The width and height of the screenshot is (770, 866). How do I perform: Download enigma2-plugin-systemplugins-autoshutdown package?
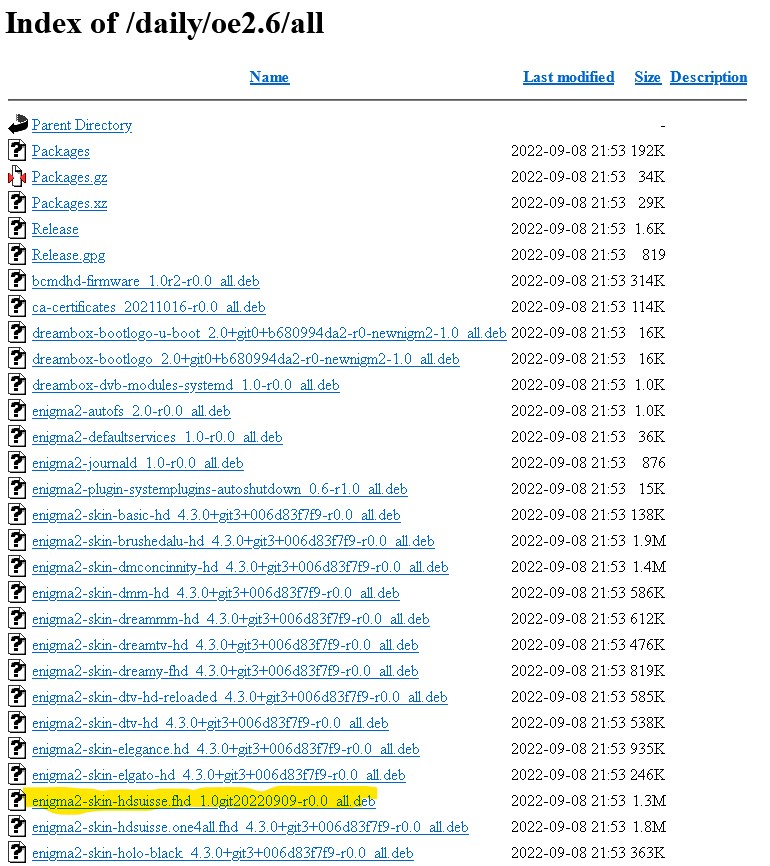tap(219, 489)
